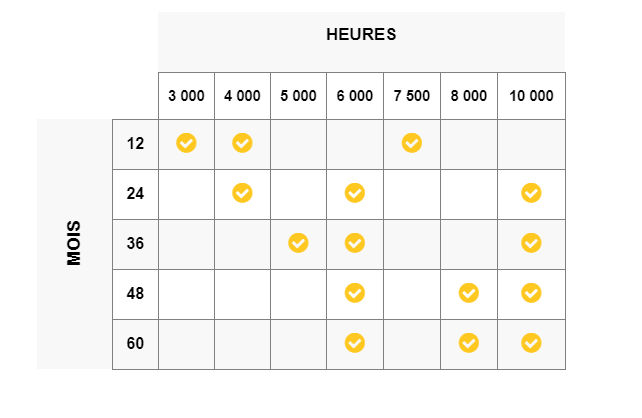642x418 pixels.
Task: Select the checkmark at 60 months, 10 000 hours
Action: click(x=531, y=343)
